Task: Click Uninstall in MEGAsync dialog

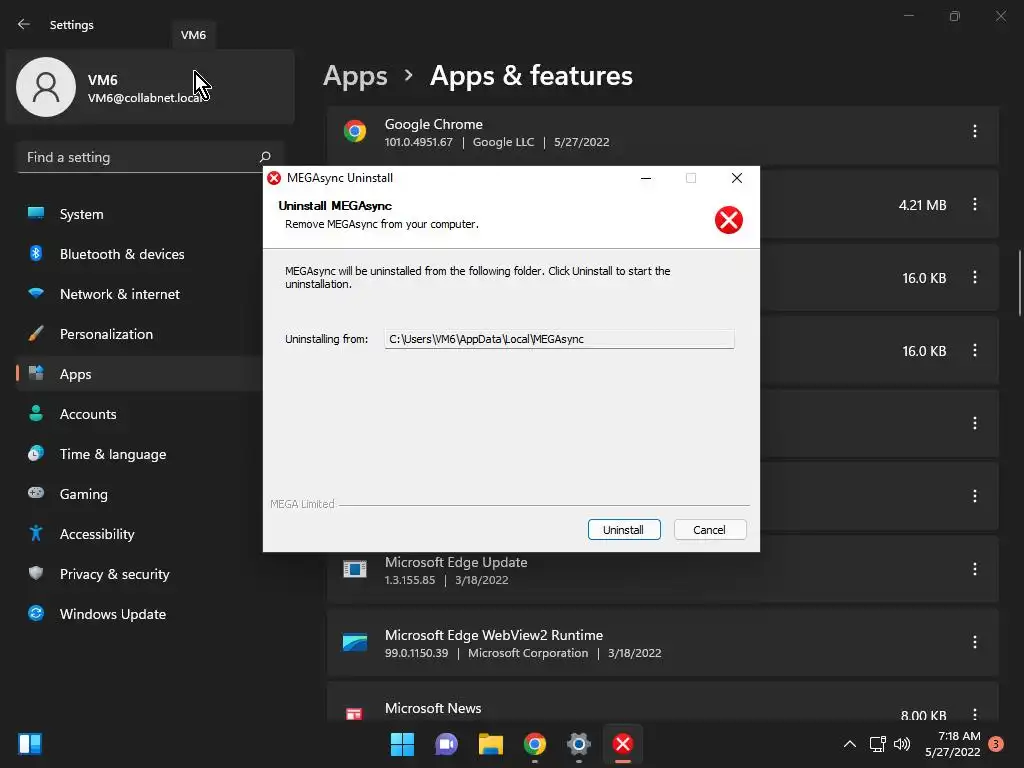Action: 624,530
